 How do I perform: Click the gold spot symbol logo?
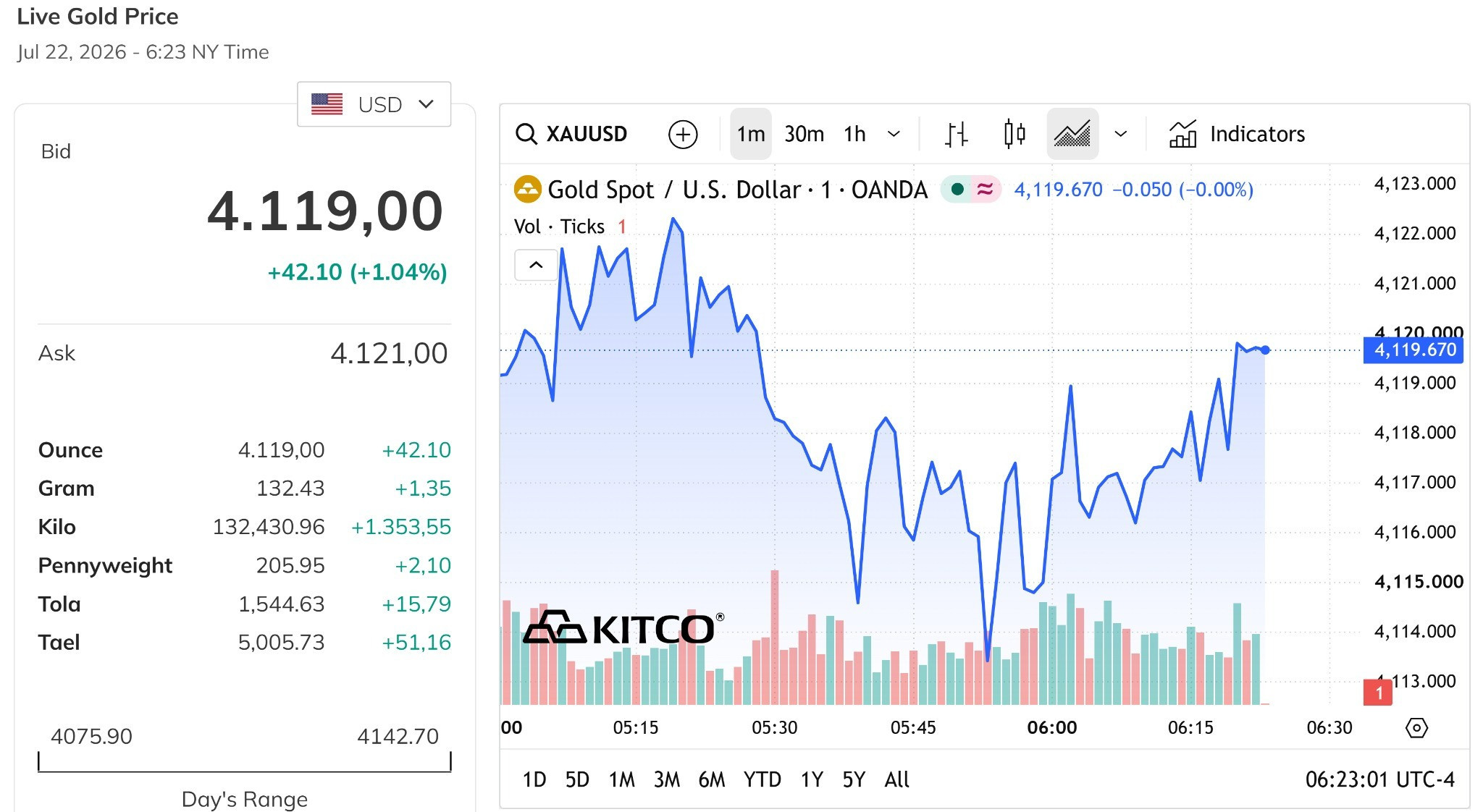(527, 190)
